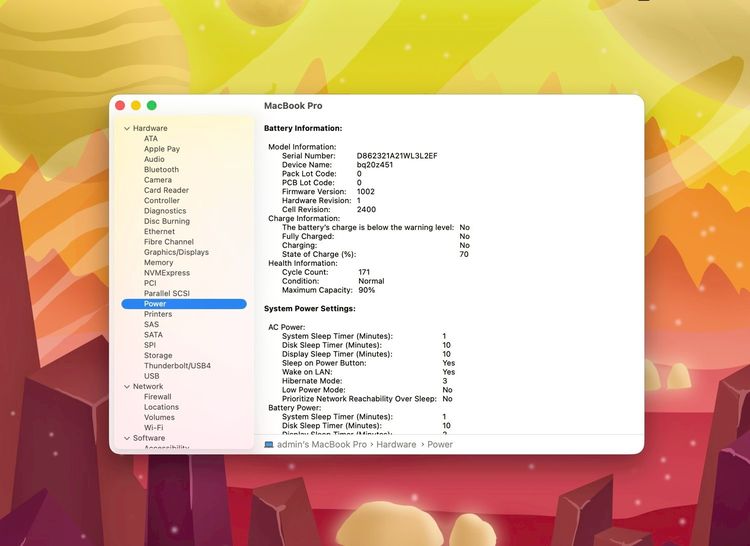This screenshot has height=546, width=750.
Task: Open the Wi-Fi network entry
Action: (153, 427)
